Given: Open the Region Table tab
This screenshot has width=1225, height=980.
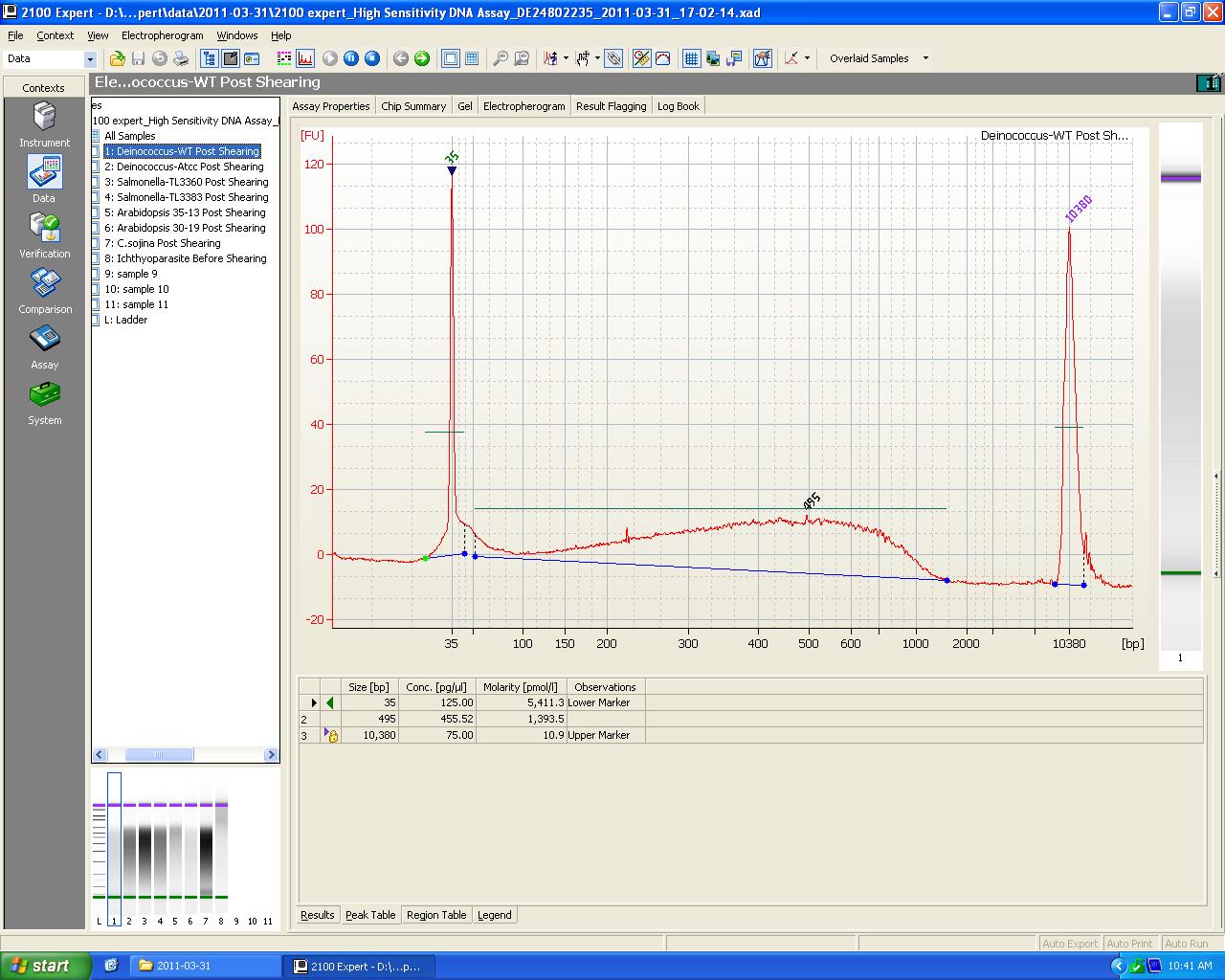Looking at the screenshot, I should (x=436, y=915).
